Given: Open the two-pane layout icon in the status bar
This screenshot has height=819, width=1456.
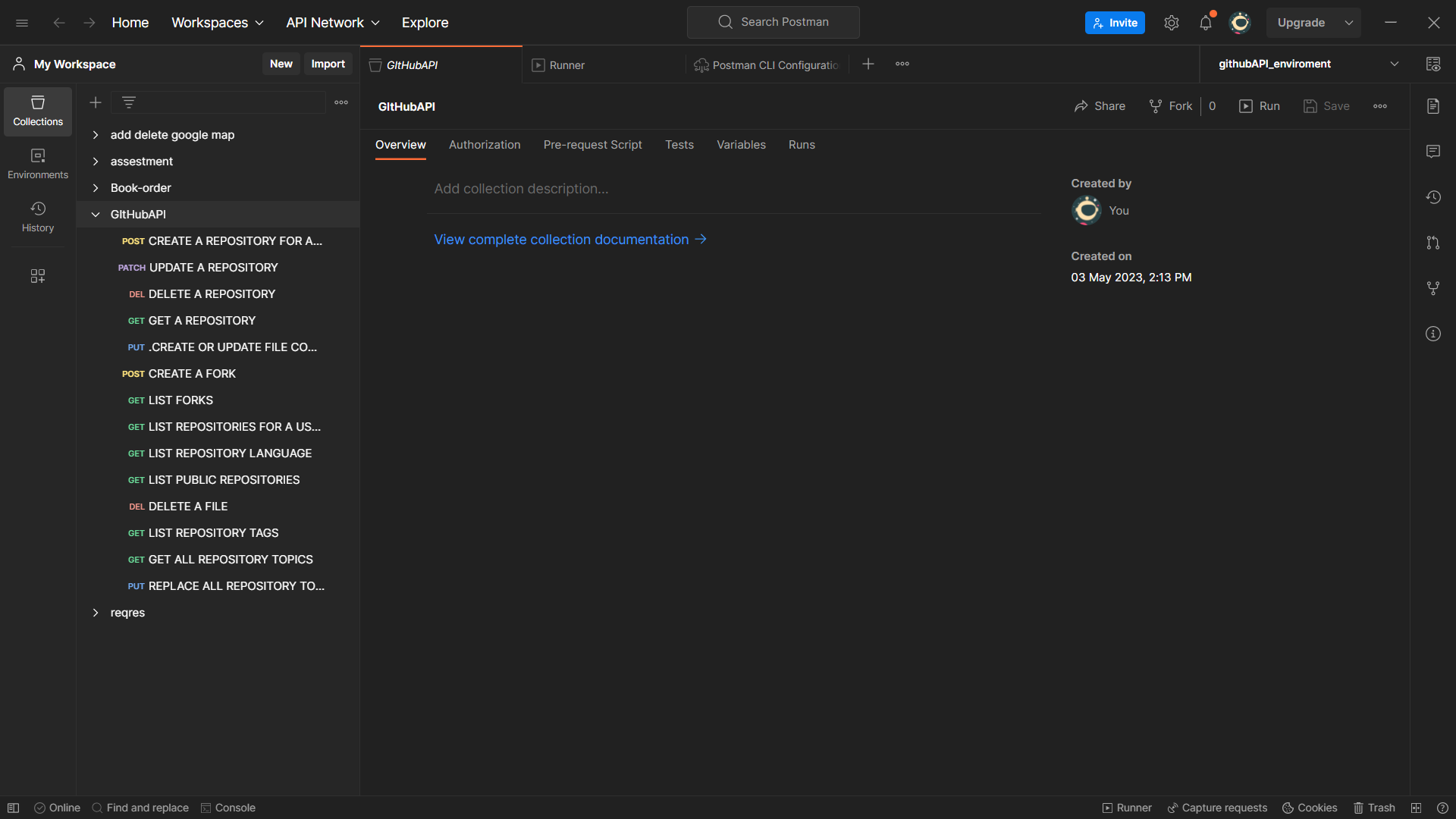Looking at the screenshot, I should pyautogui.click(x=1416, y=808).
